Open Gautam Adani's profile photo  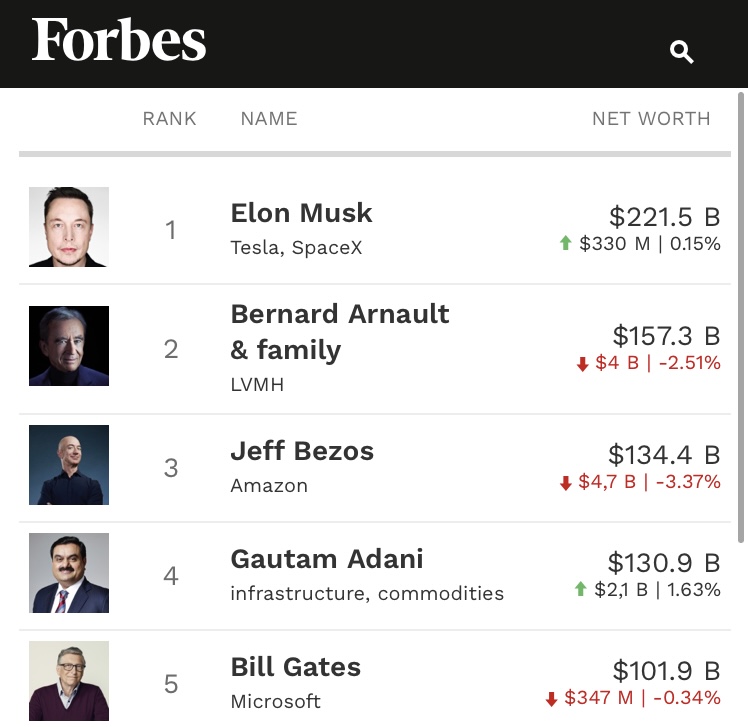[69, 573]
